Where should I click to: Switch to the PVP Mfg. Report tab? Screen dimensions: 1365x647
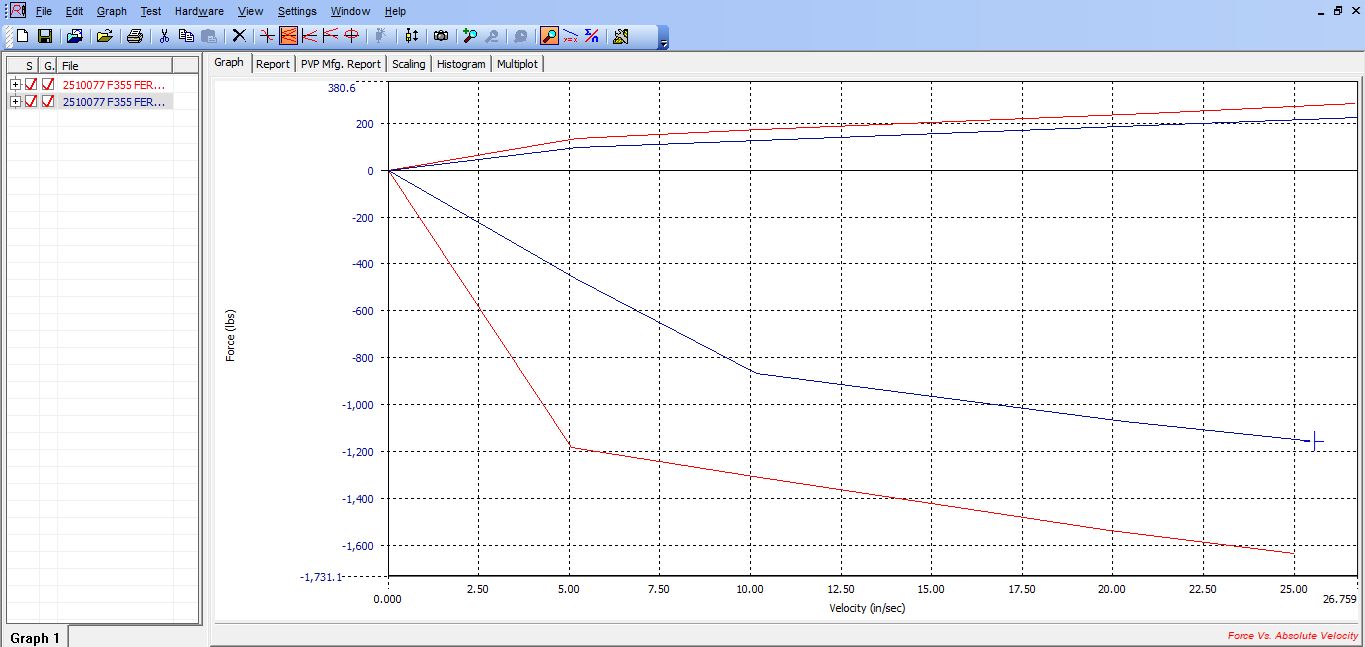pyautogui.click(x=341, y=64)
